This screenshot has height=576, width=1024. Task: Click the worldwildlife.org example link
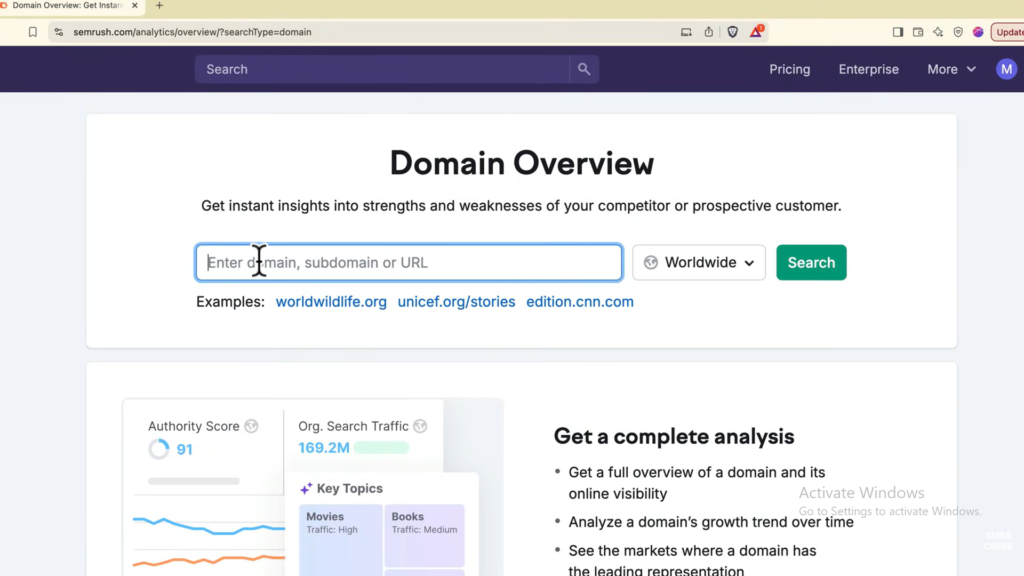(x=331, y=302)
